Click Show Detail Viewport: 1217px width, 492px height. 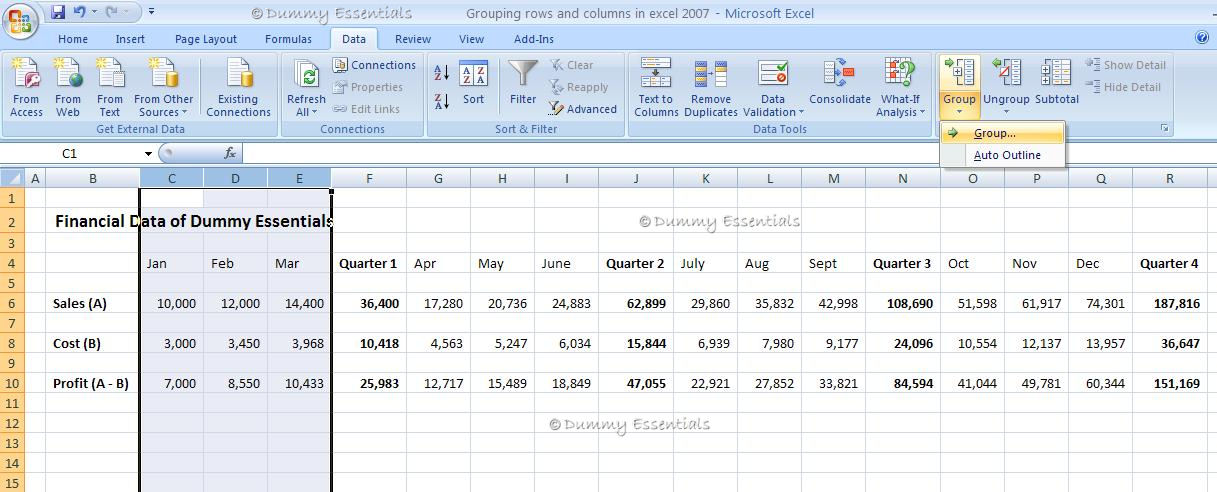(x=1126, y=65)
